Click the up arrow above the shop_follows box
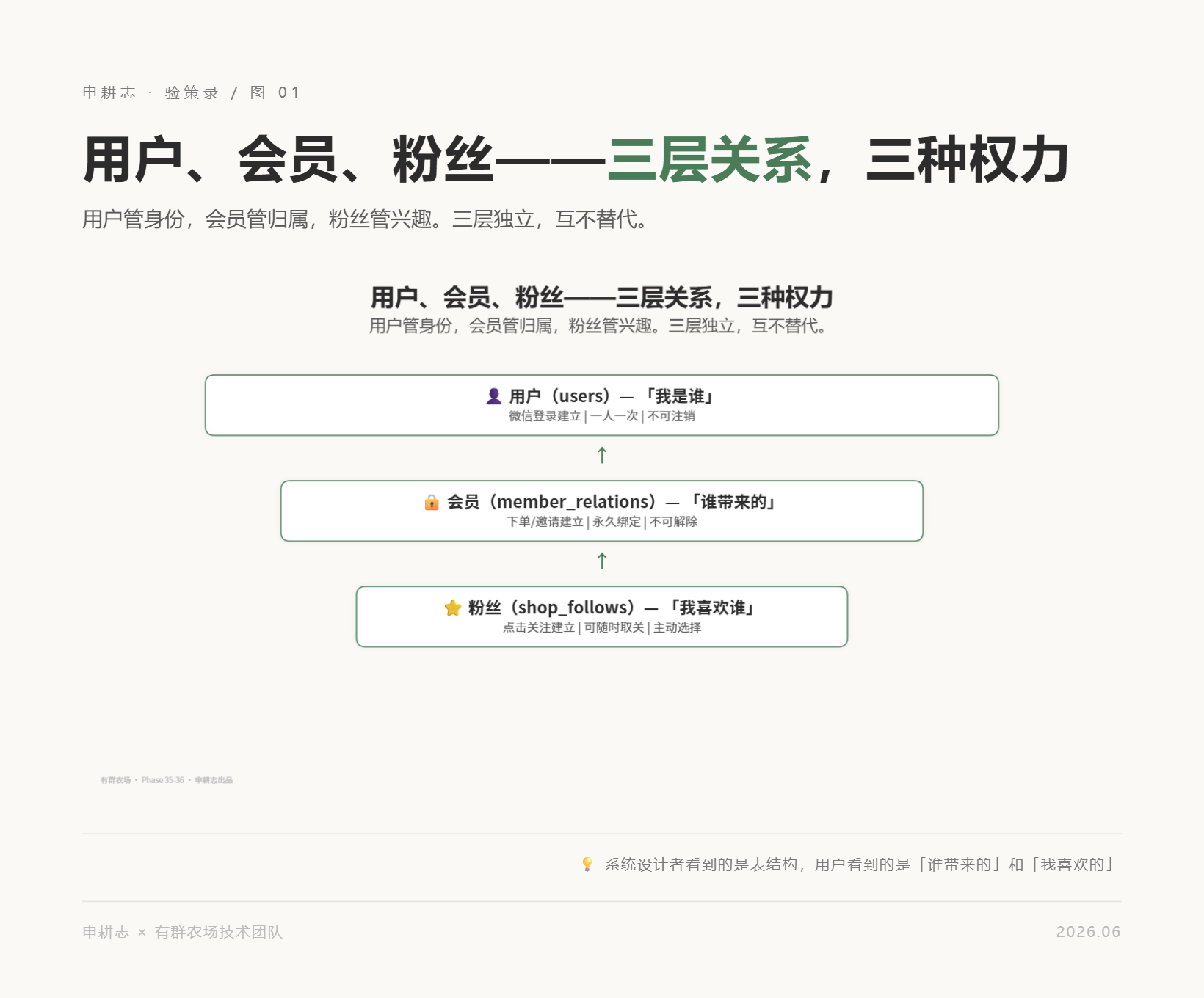 602,561
